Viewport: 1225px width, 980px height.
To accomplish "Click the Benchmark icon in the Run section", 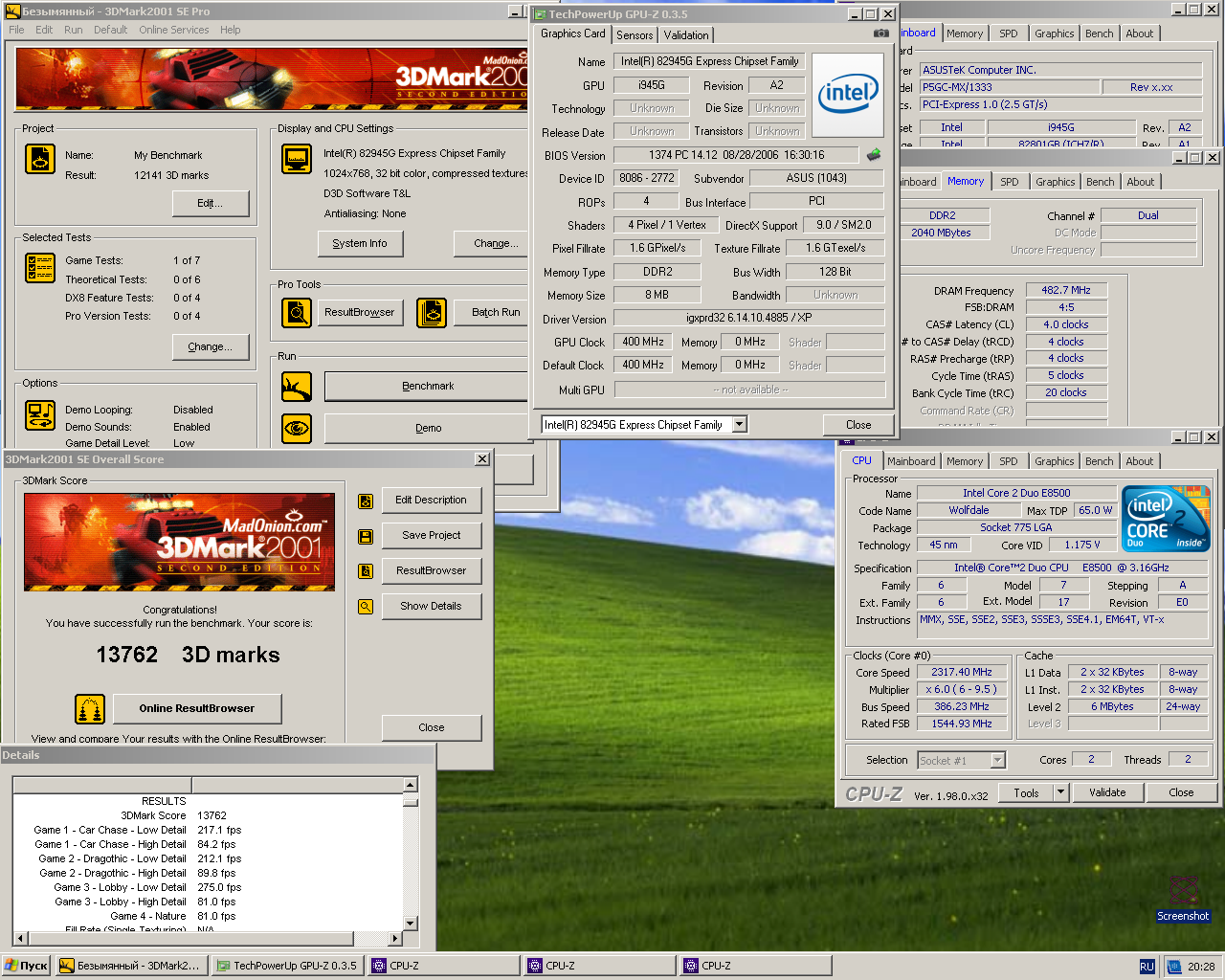I will coord(297,387).
